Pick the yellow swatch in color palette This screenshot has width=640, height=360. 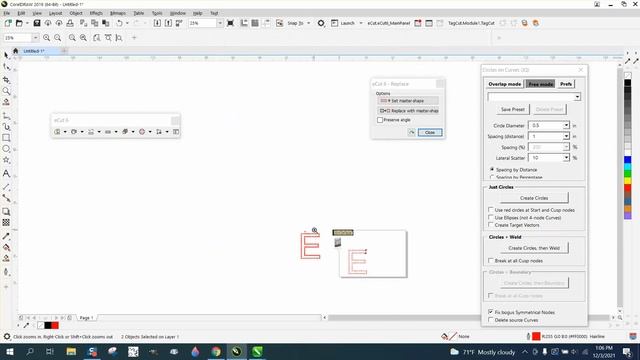point(628,180)
